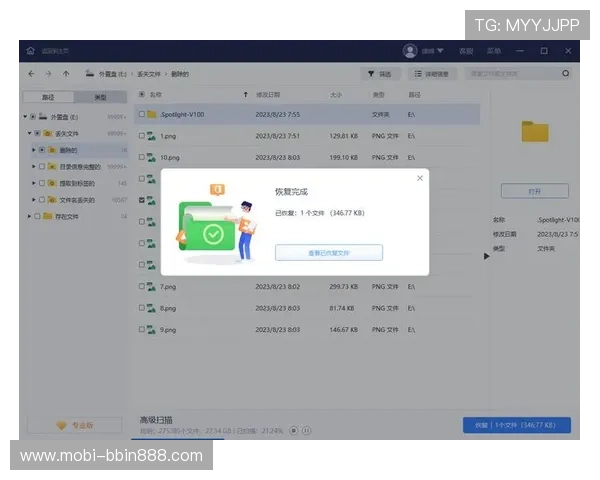Click the 8.png image file icon
Image resolution: width=600 pixels, height=480 pixels.
click(x=152, y=308)
